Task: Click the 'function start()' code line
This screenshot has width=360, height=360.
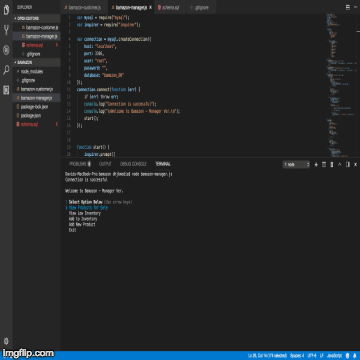Action: pyautogui.click(x=93, y=147)
